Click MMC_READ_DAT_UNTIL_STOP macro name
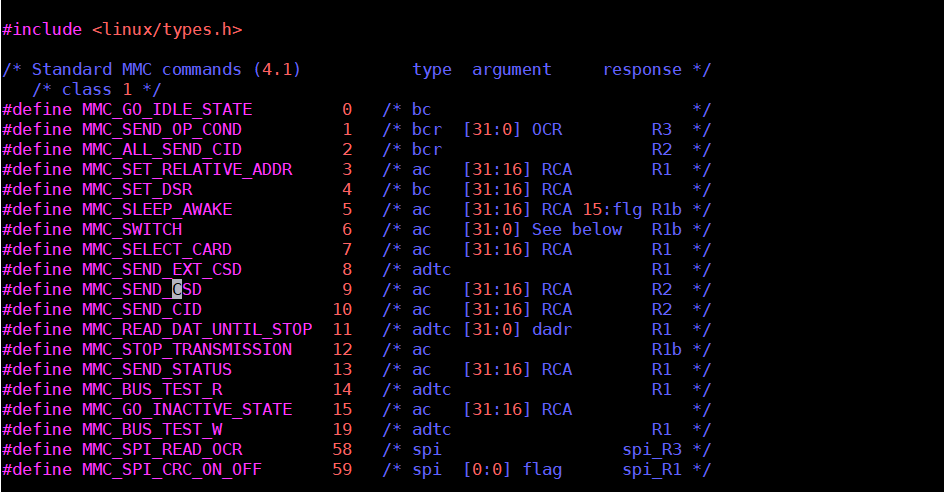The width and height of the screenshot is (944, 492). click(196, 329)
